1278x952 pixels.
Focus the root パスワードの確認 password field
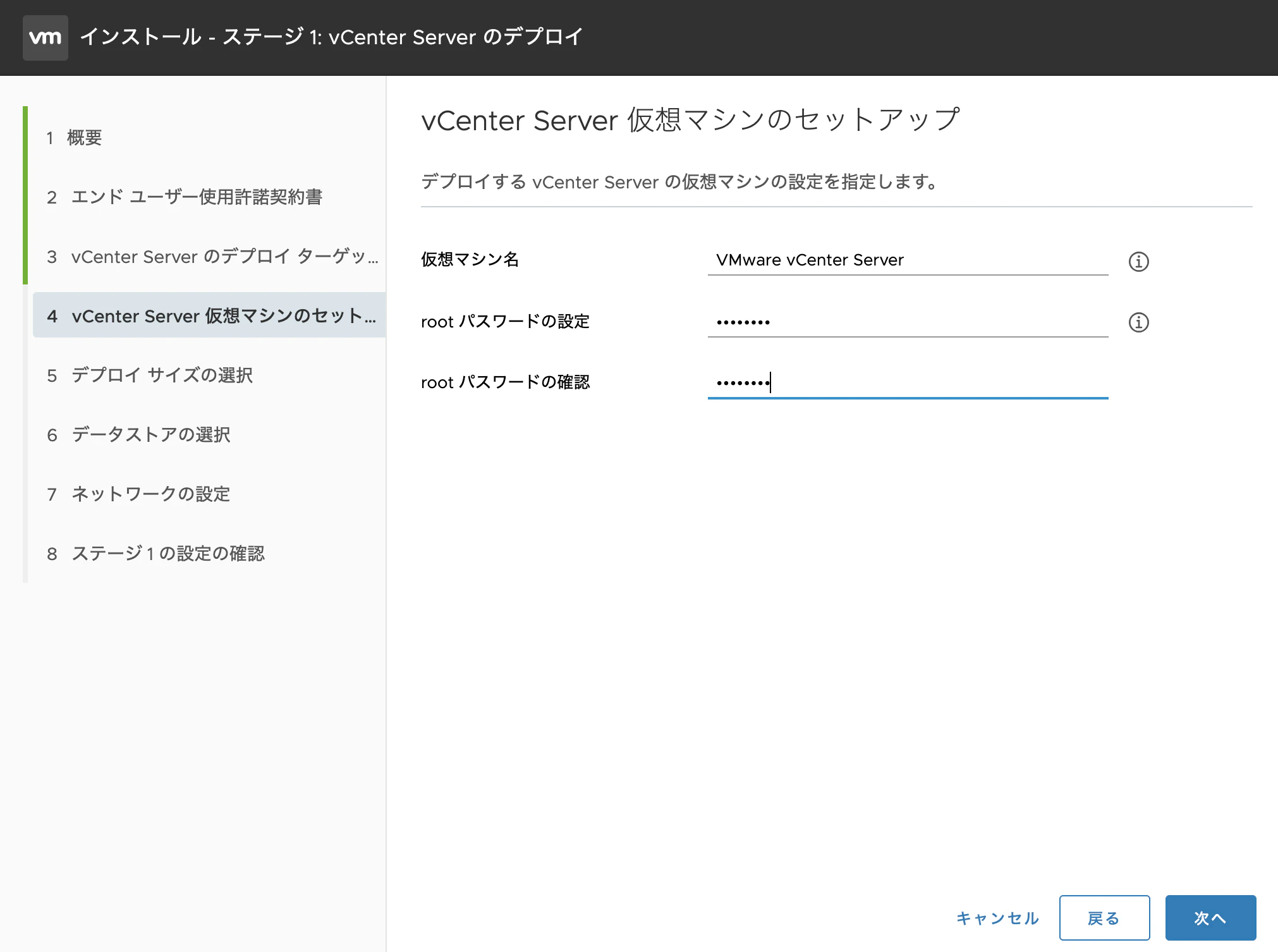tap(908, 382)
